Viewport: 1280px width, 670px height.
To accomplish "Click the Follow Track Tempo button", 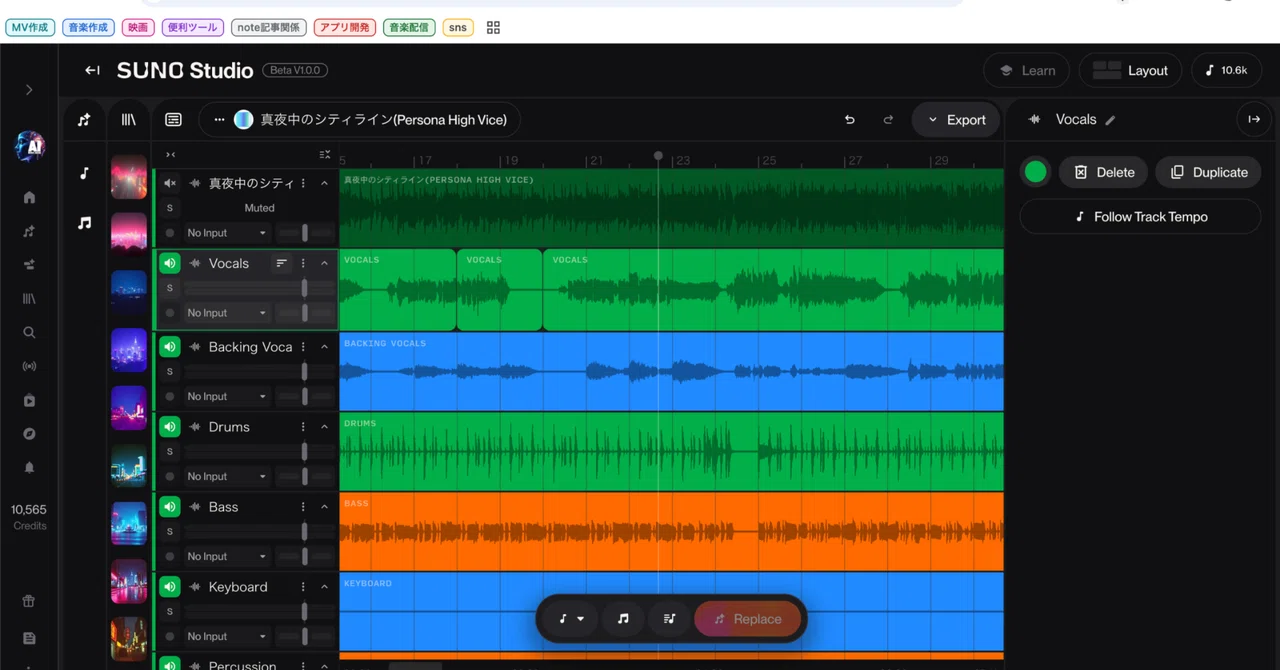I will click(1141, 216).
